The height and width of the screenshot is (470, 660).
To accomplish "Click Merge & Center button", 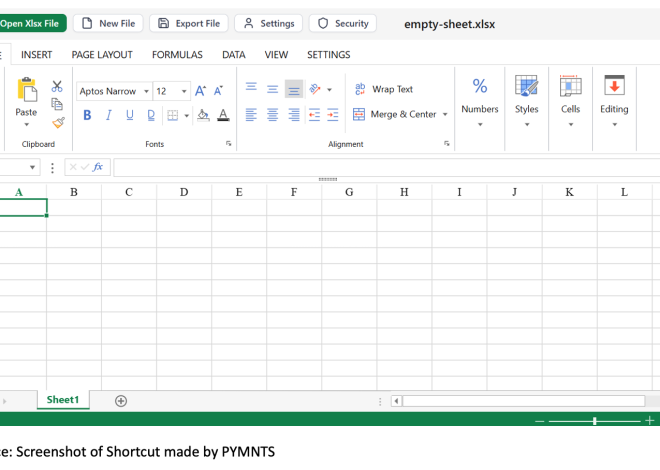I will coord(394,114).
